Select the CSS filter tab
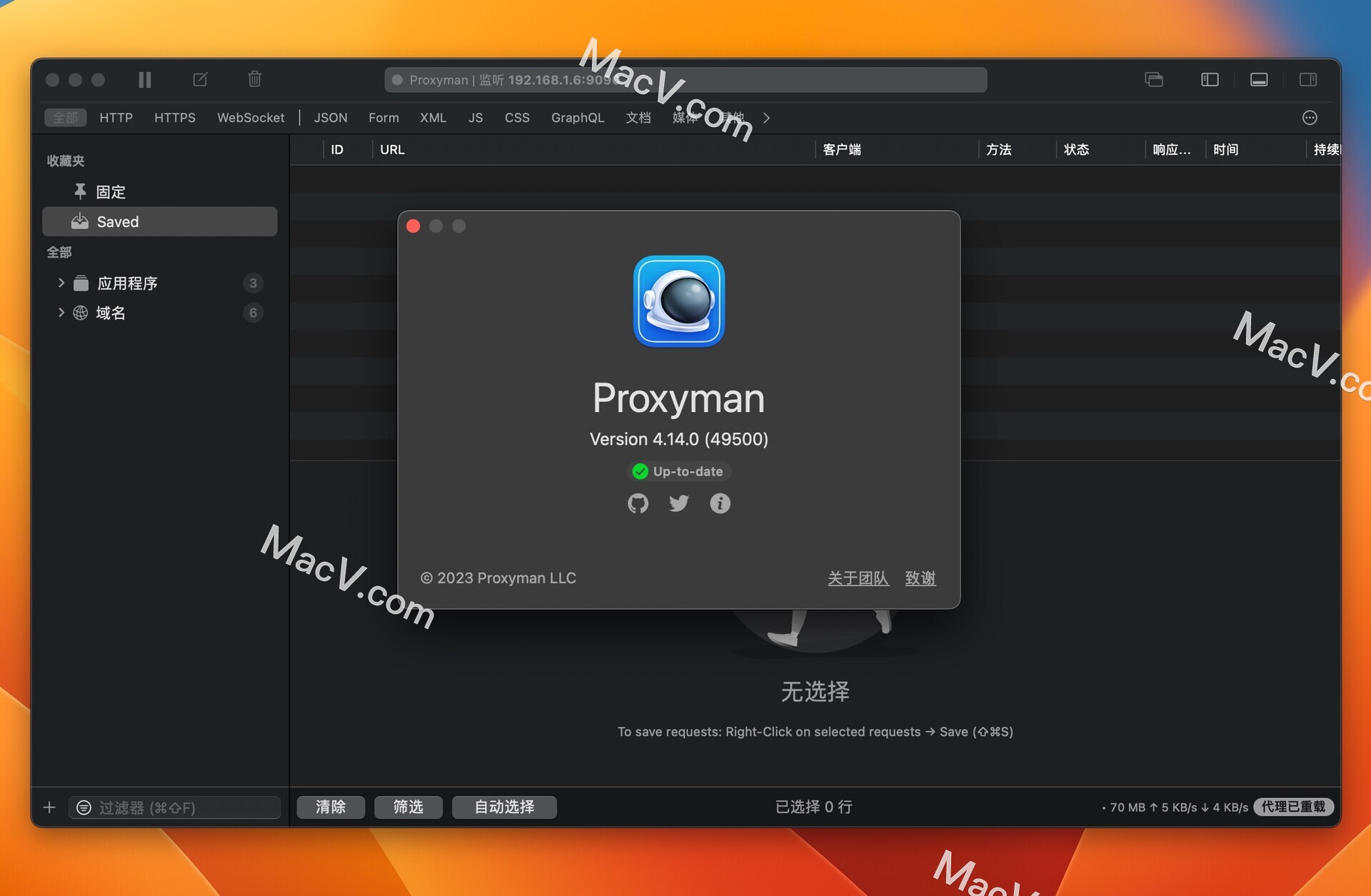This screenshot has width=1371, height=896. coord(517,118)
